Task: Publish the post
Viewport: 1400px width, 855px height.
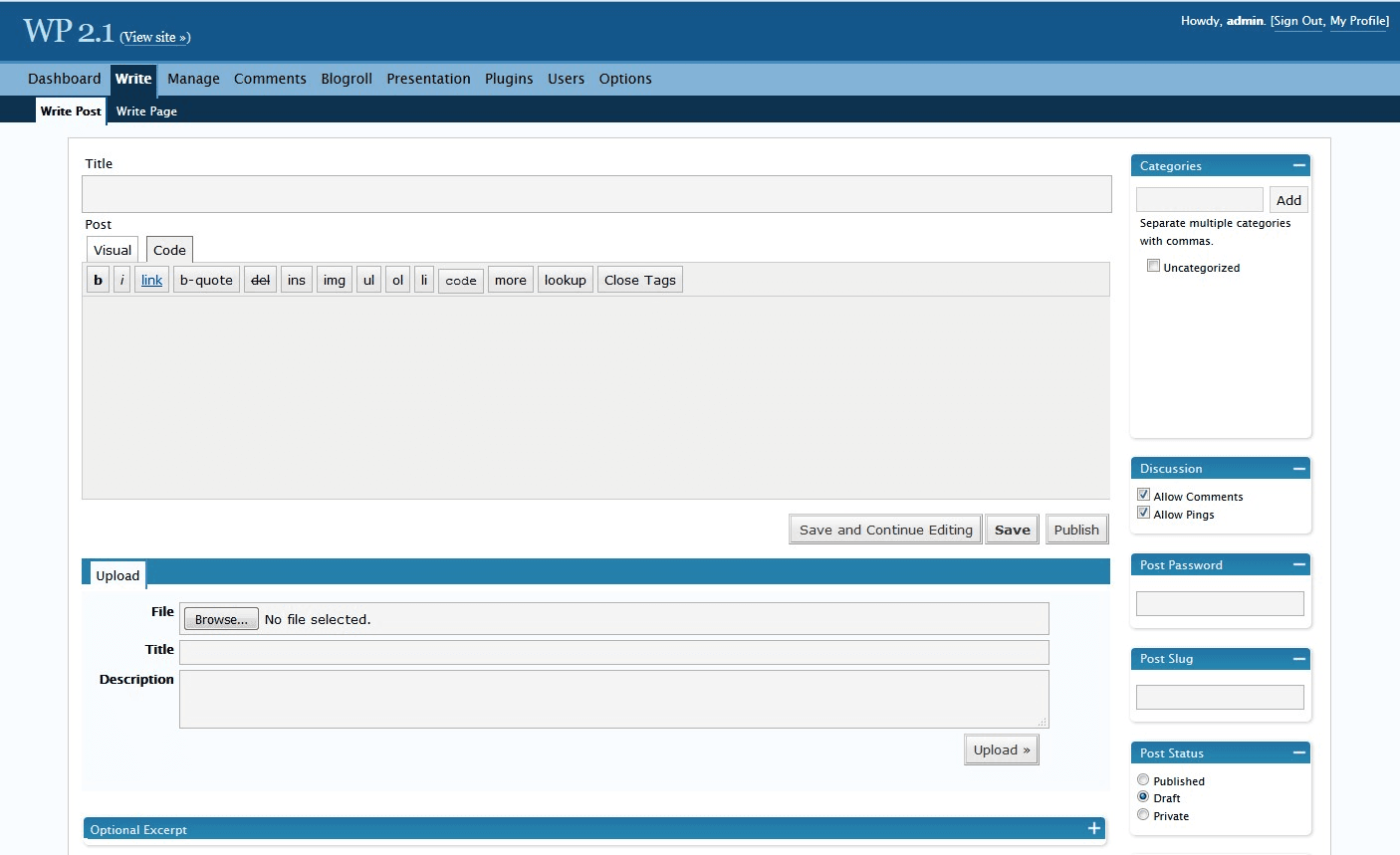Action: tap(1076, 530)
